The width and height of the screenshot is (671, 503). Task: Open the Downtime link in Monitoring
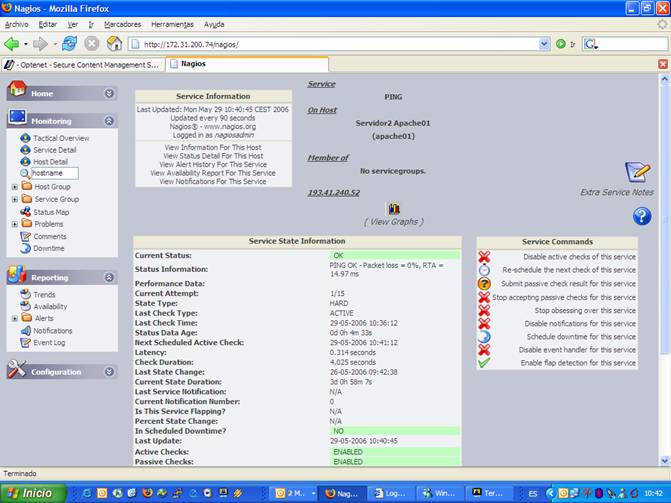49,248
